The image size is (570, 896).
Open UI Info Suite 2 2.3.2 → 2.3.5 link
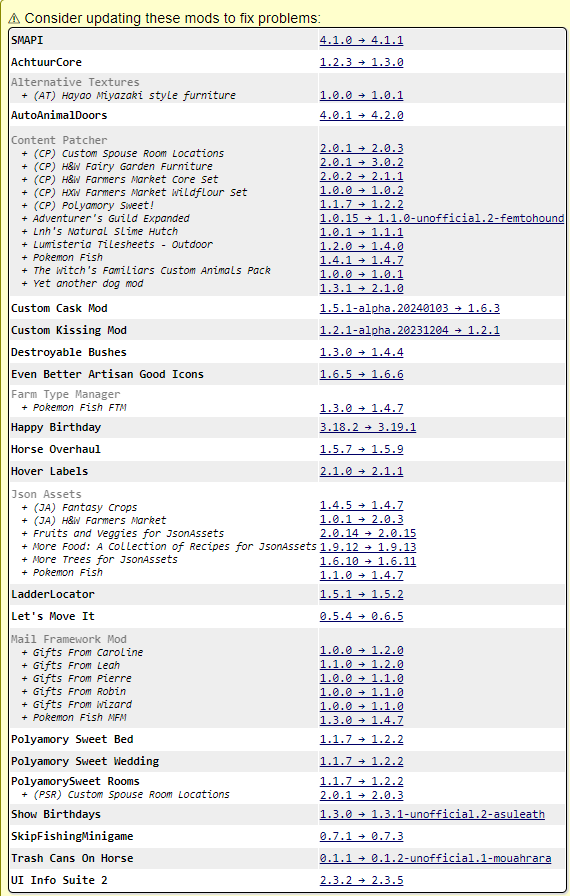[361, 881]
